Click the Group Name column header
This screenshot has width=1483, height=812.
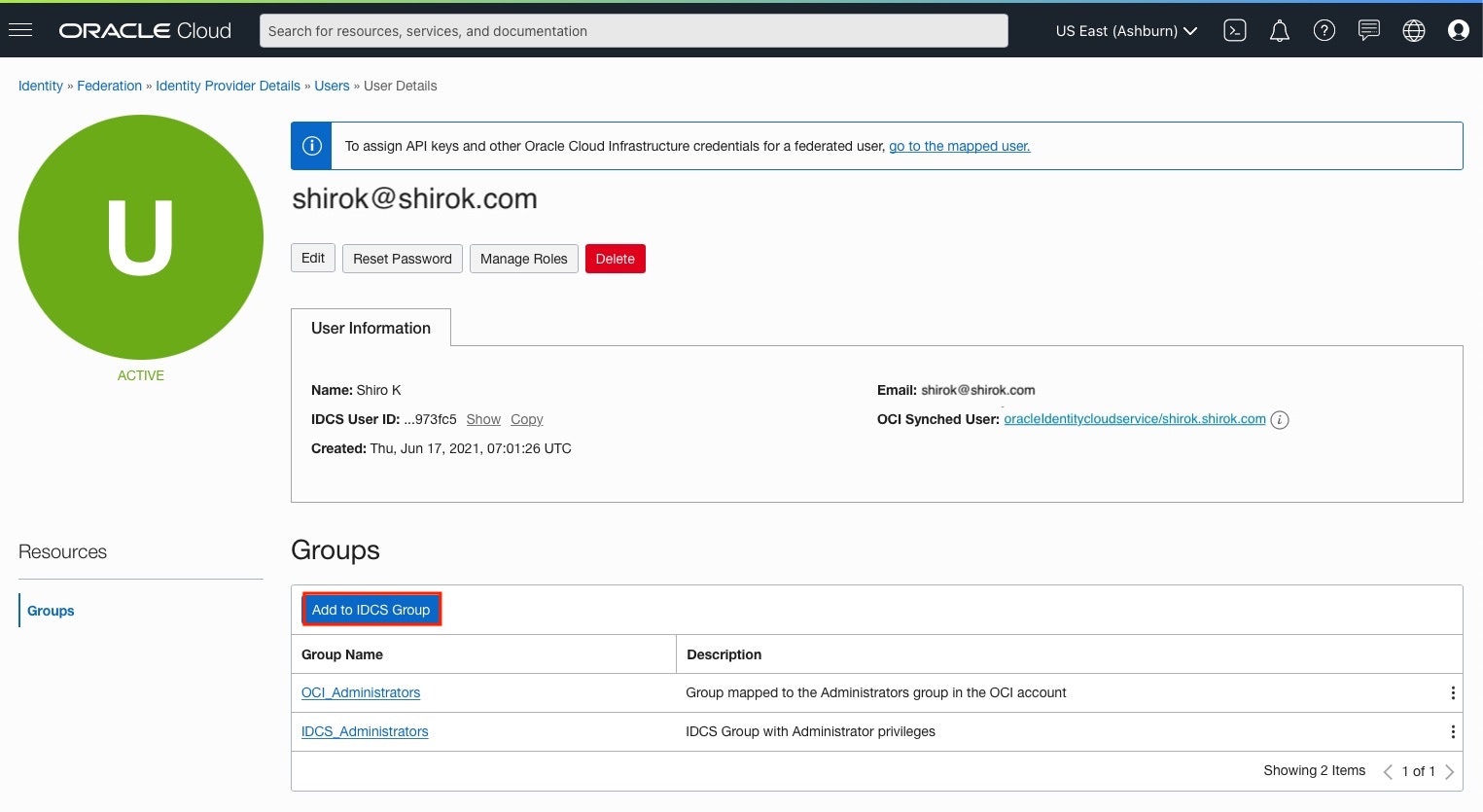tap(342, 654)
